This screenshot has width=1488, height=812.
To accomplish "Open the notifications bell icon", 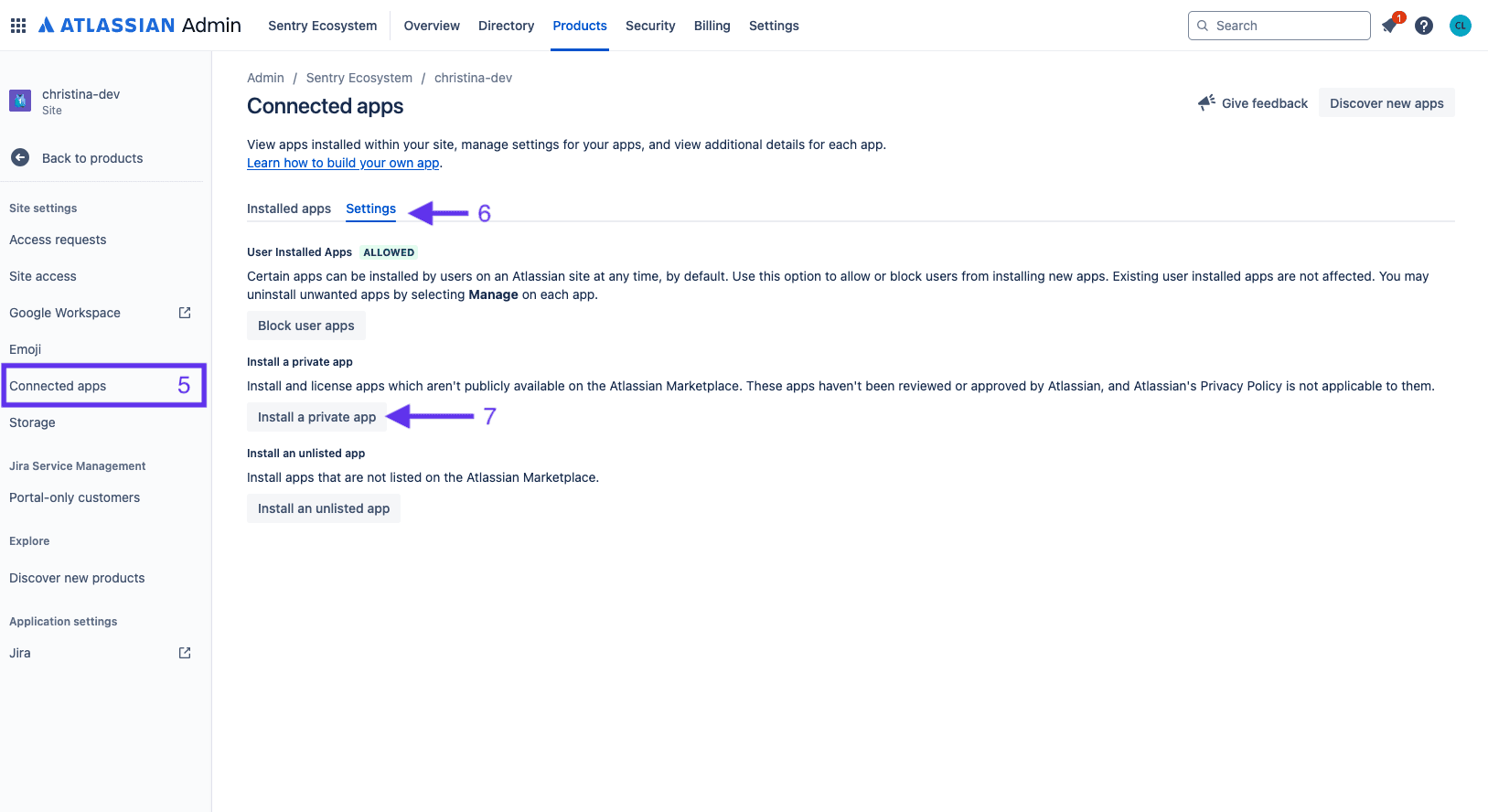I will (1390, 26).
